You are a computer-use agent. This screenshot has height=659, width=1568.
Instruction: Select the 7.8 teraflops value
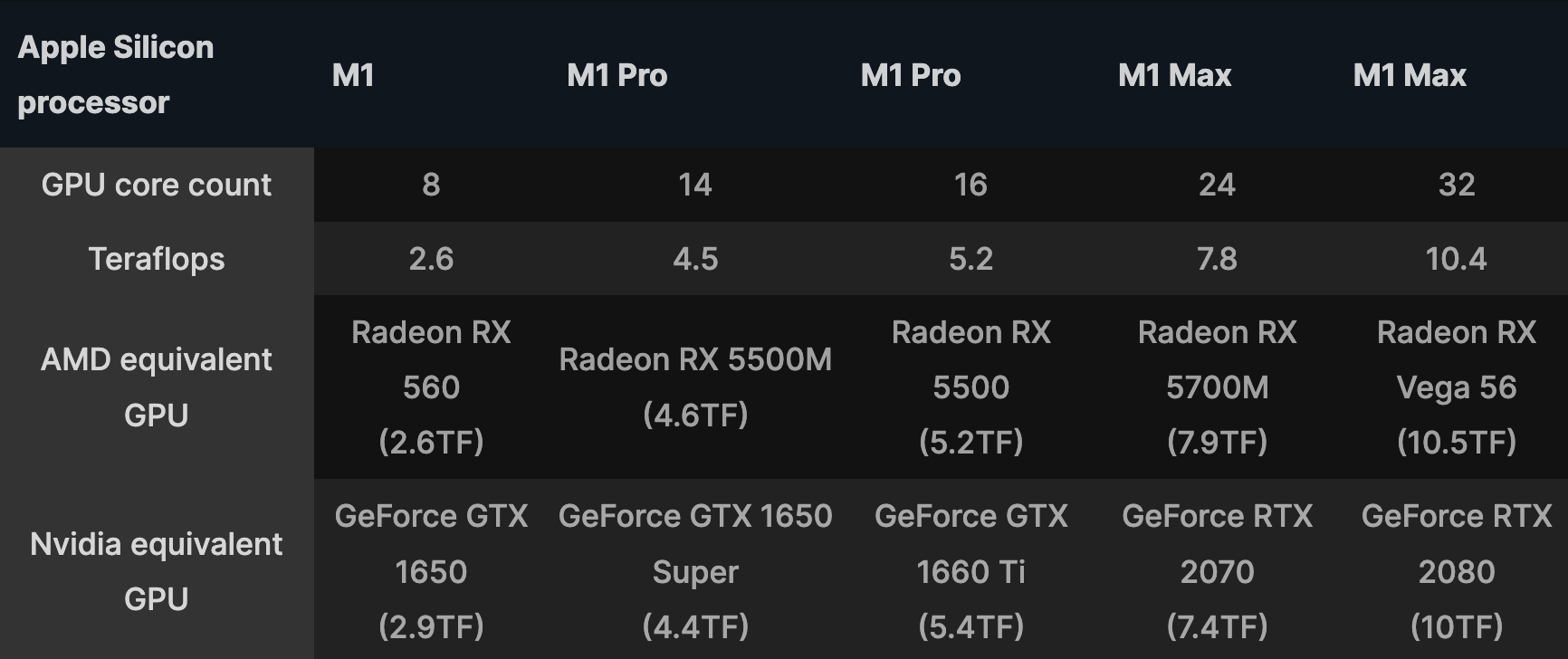click(1218, 259)
